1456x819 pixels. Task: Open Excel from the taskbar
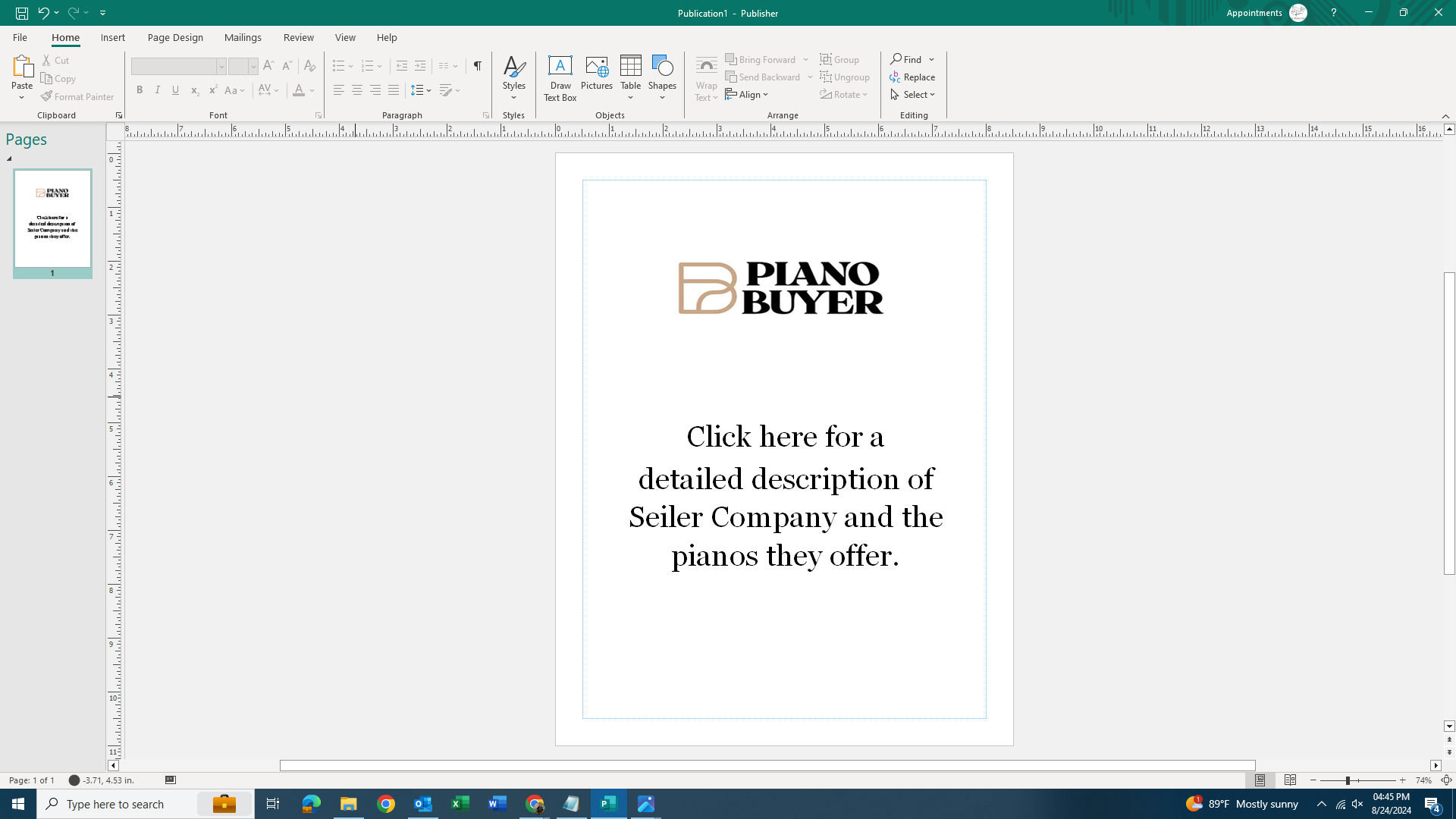[x=460, y=804]
